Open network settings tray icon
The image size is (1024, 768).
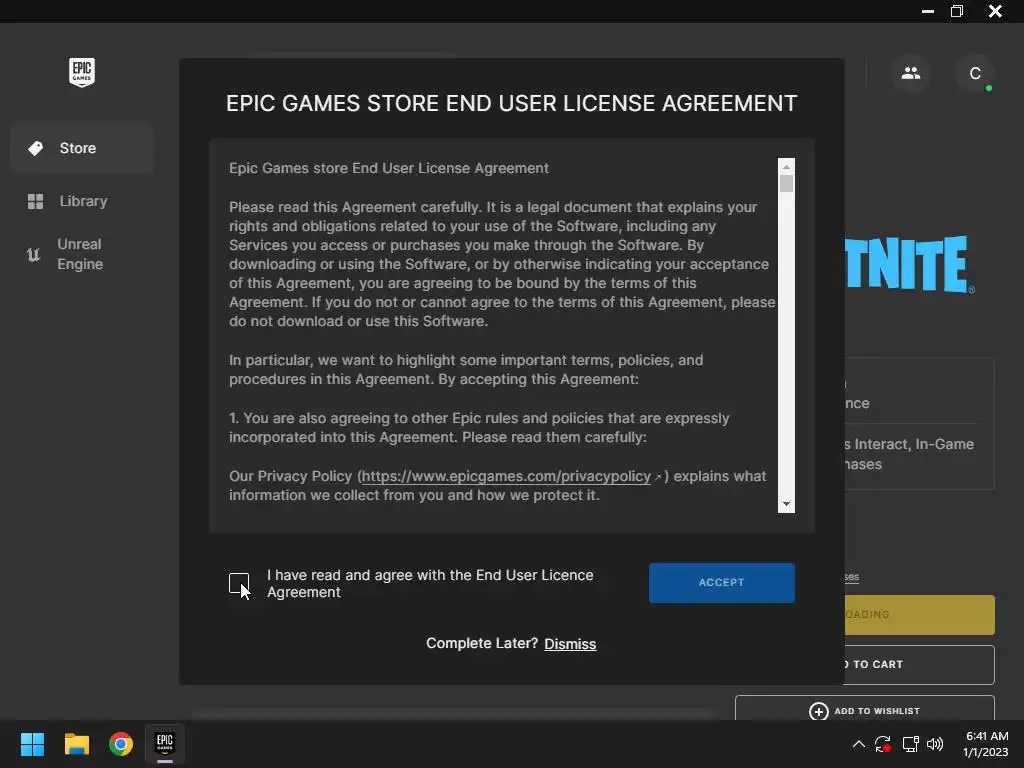coord(910,744)
